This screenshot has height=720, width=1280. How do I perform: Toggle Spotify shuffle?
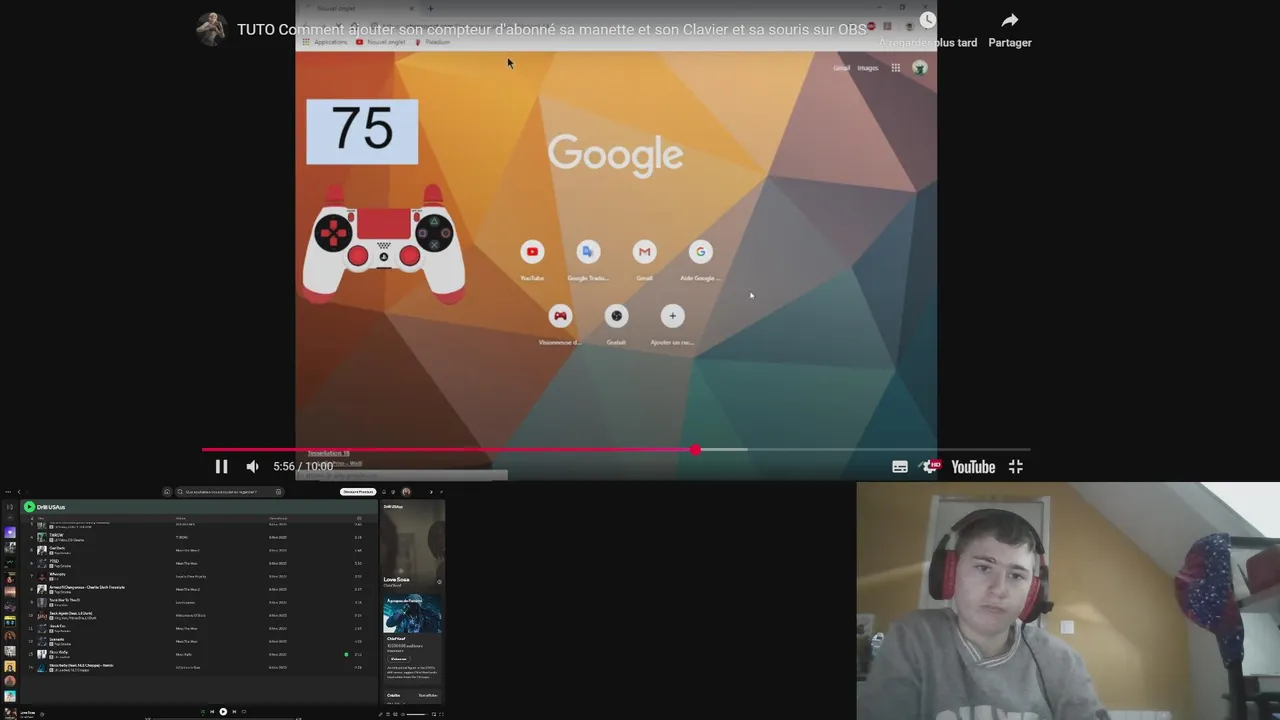tap(202, 712)
